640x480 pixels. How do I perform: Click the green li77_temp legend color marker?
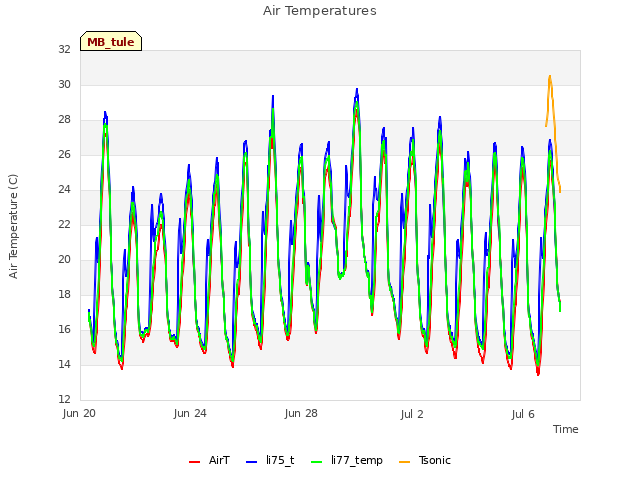[x=317, y=462]
